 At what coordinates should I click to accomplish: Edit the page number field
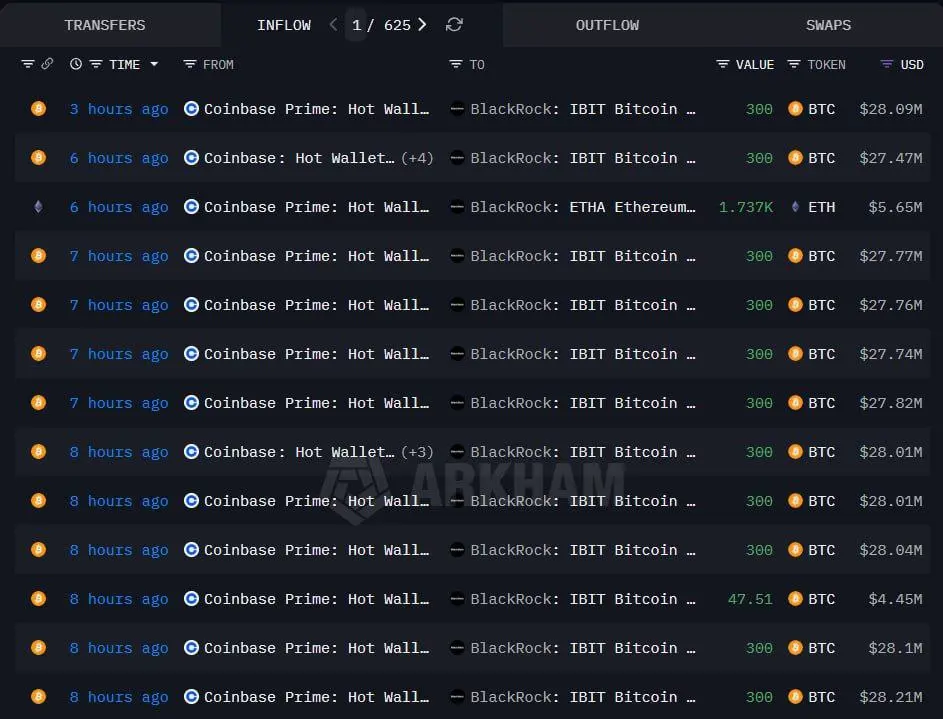tap(356, 25)
